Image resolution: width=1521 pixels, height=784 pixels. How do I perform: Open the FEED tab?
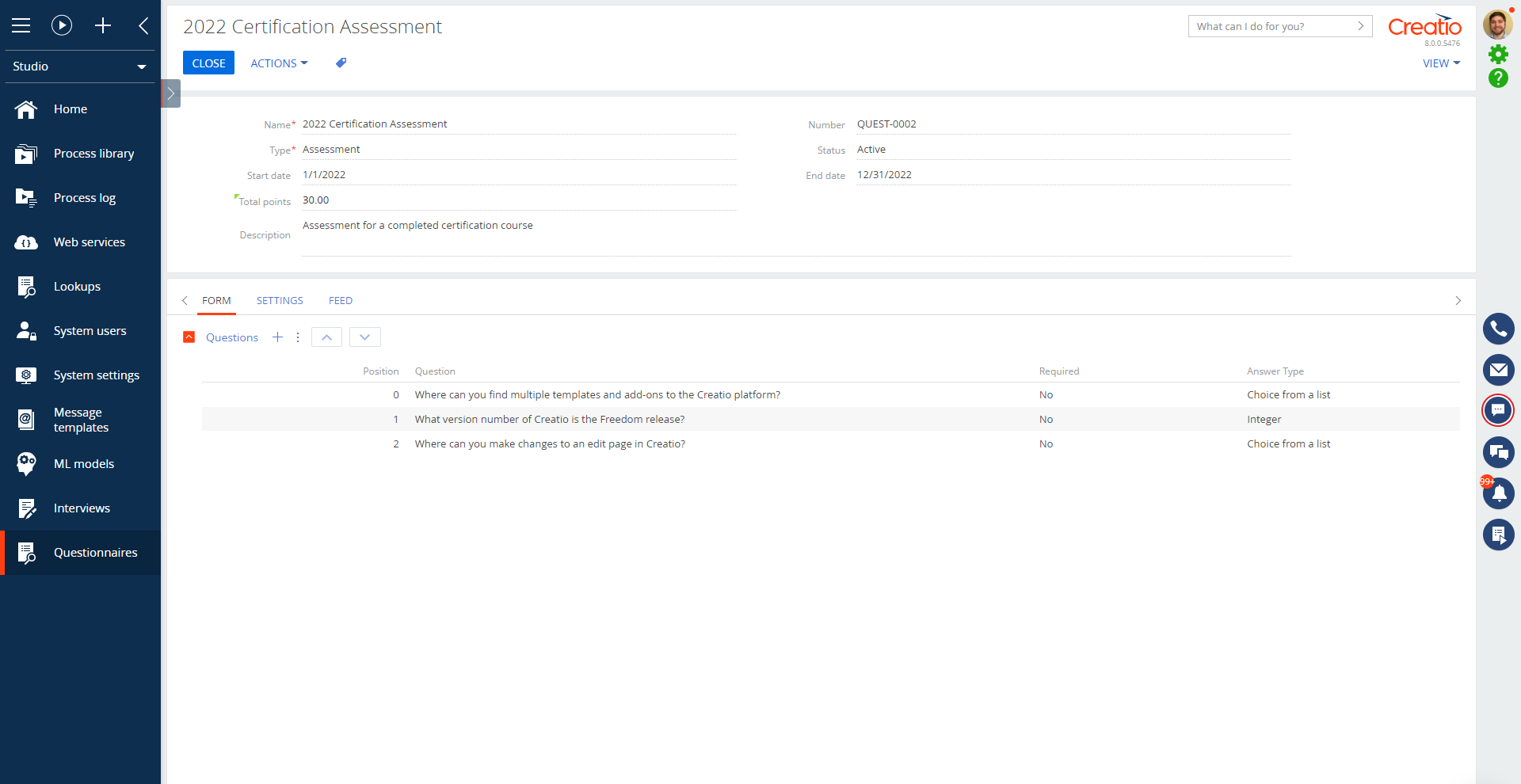[340, 300]
